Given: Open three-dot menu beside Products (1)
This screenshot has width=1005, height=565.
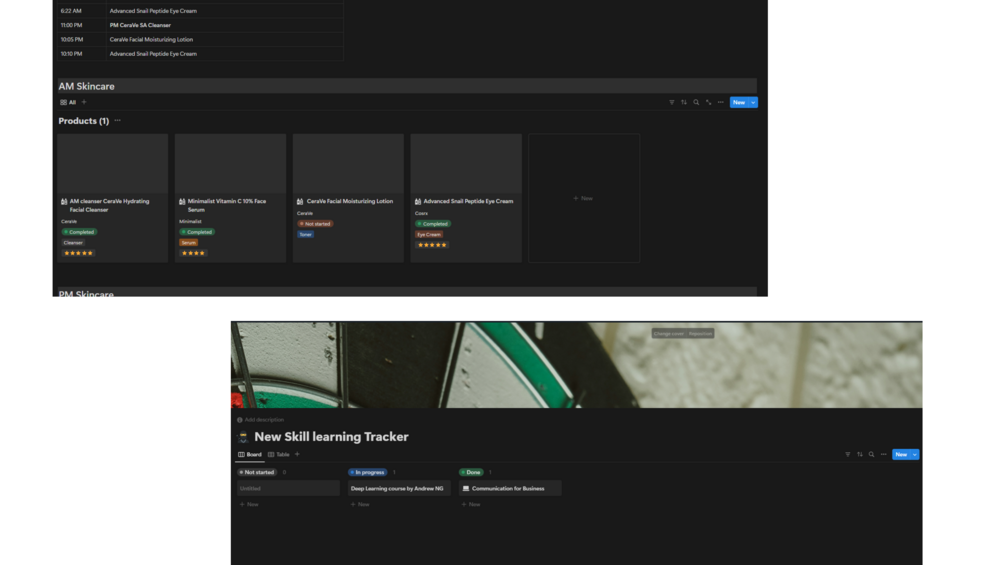Looking at the screenshot, I should click(x=117, y=120).
